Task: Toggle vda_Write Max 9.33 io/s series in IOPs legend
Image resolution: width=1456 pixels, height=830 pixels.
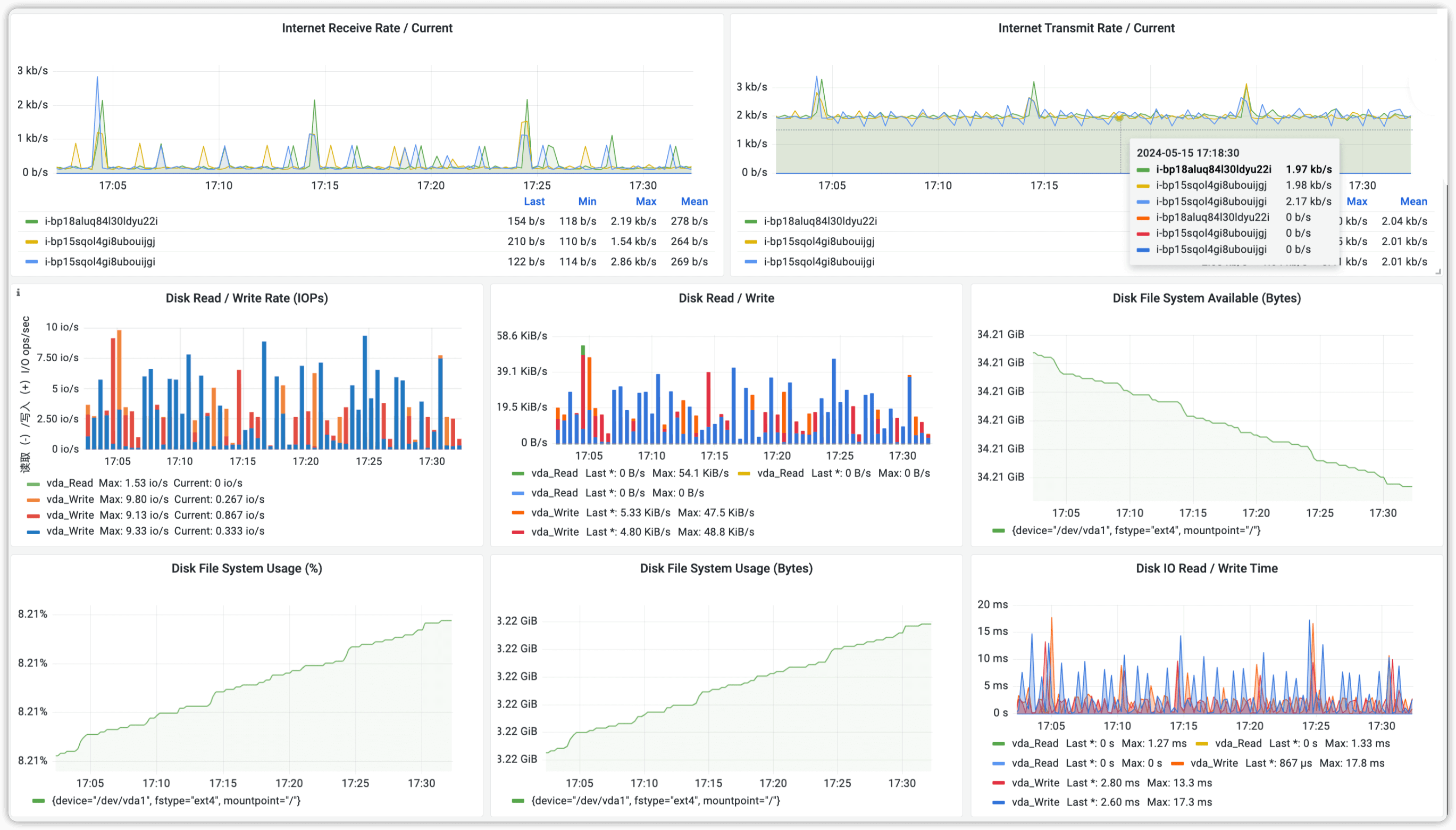Action: pyautogui.click(x=70, y=531)
